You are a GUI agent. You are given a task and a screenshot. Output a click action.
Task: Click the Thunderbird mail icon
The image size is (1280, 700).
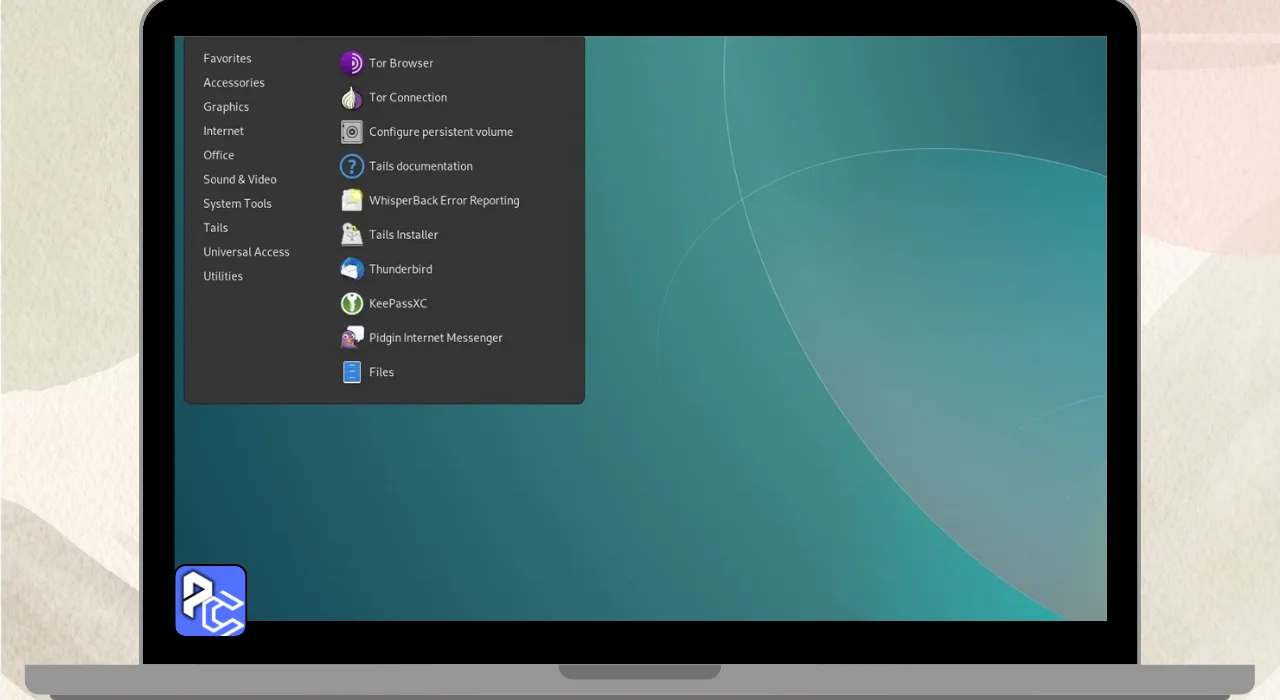351,269
